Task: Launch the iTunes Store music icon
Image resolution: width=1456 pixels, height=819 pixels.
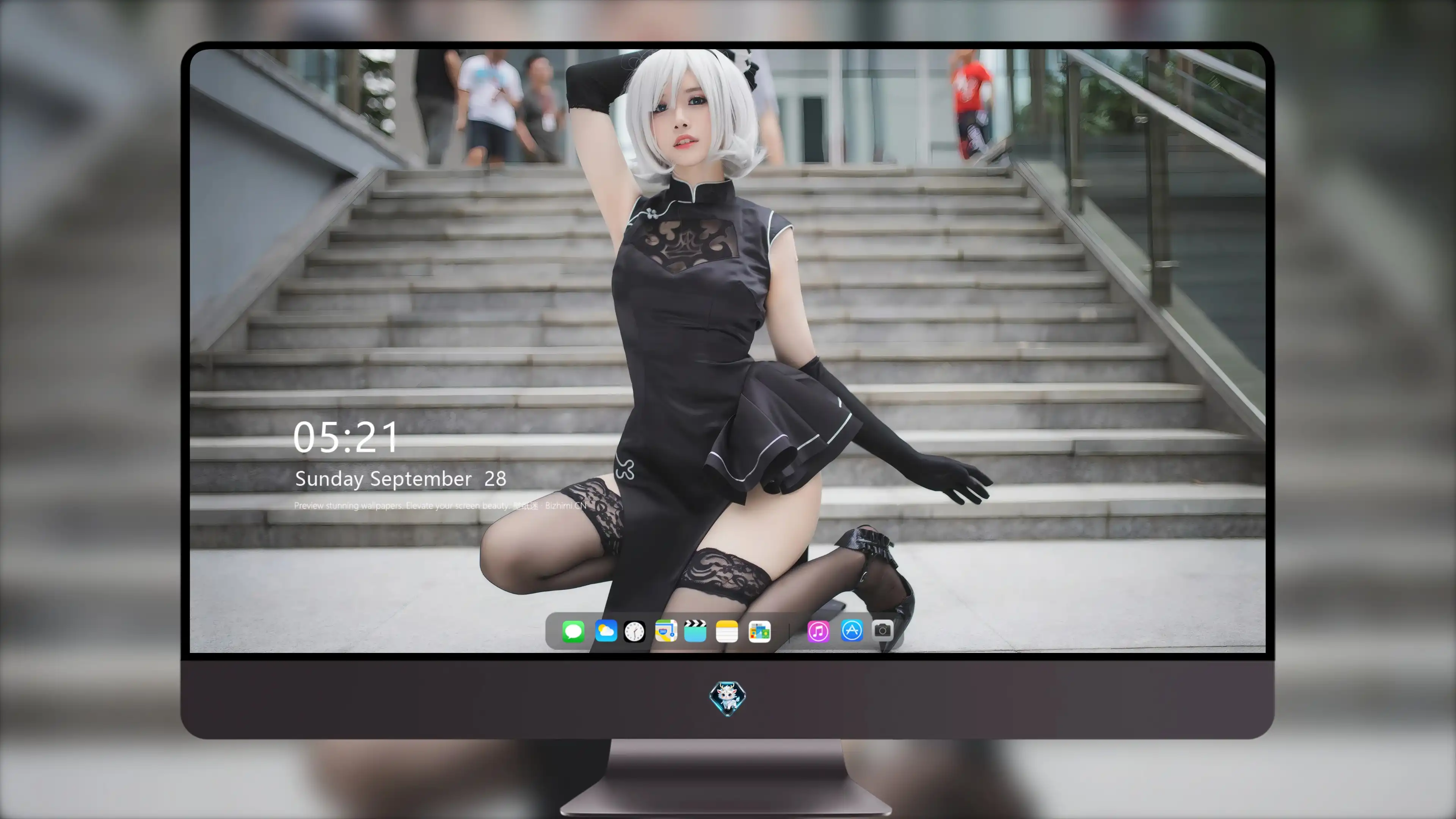Action: [x=818, y=631]
